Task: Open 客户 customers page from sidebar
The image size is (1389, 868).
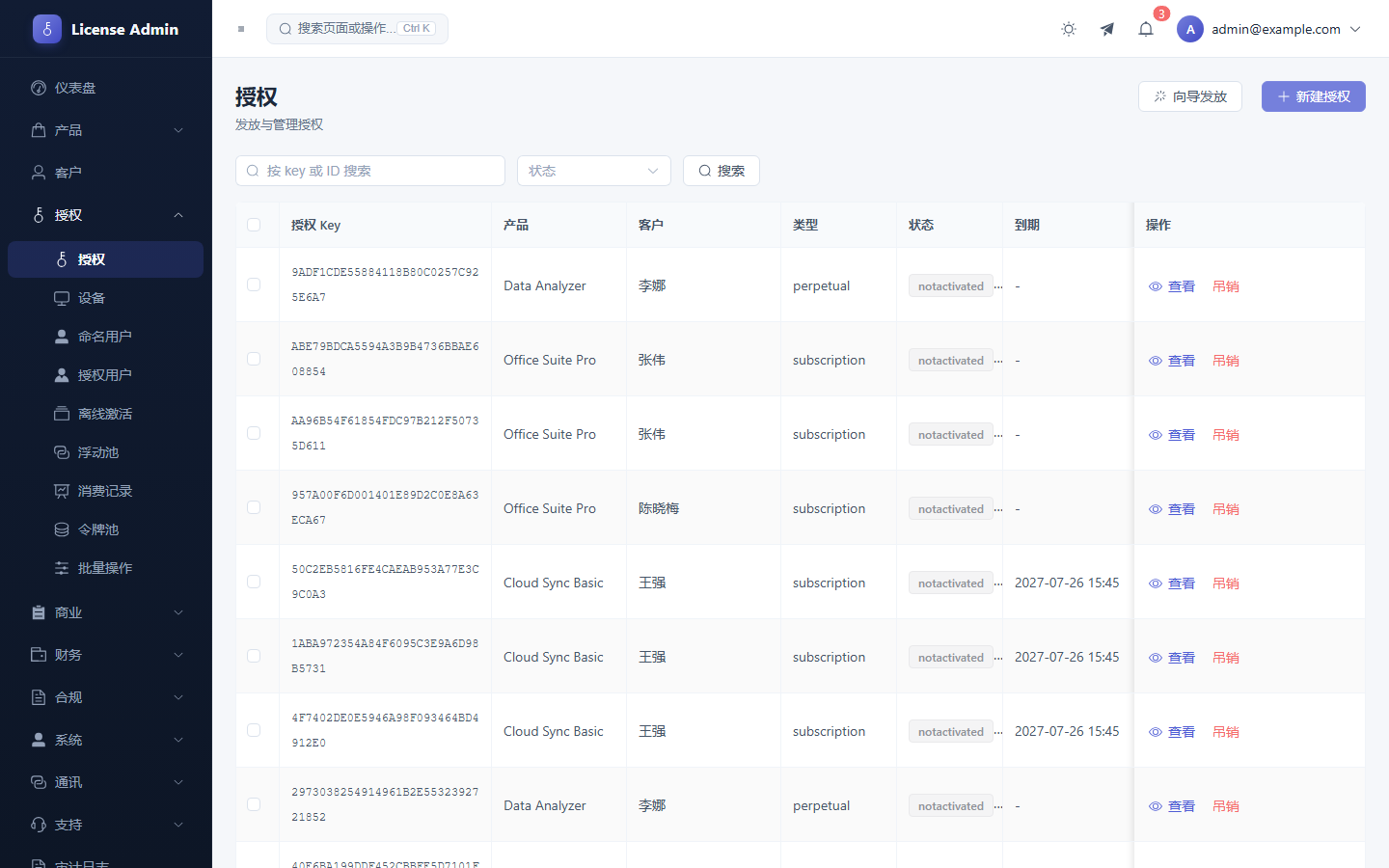Action: click(106, 173)
